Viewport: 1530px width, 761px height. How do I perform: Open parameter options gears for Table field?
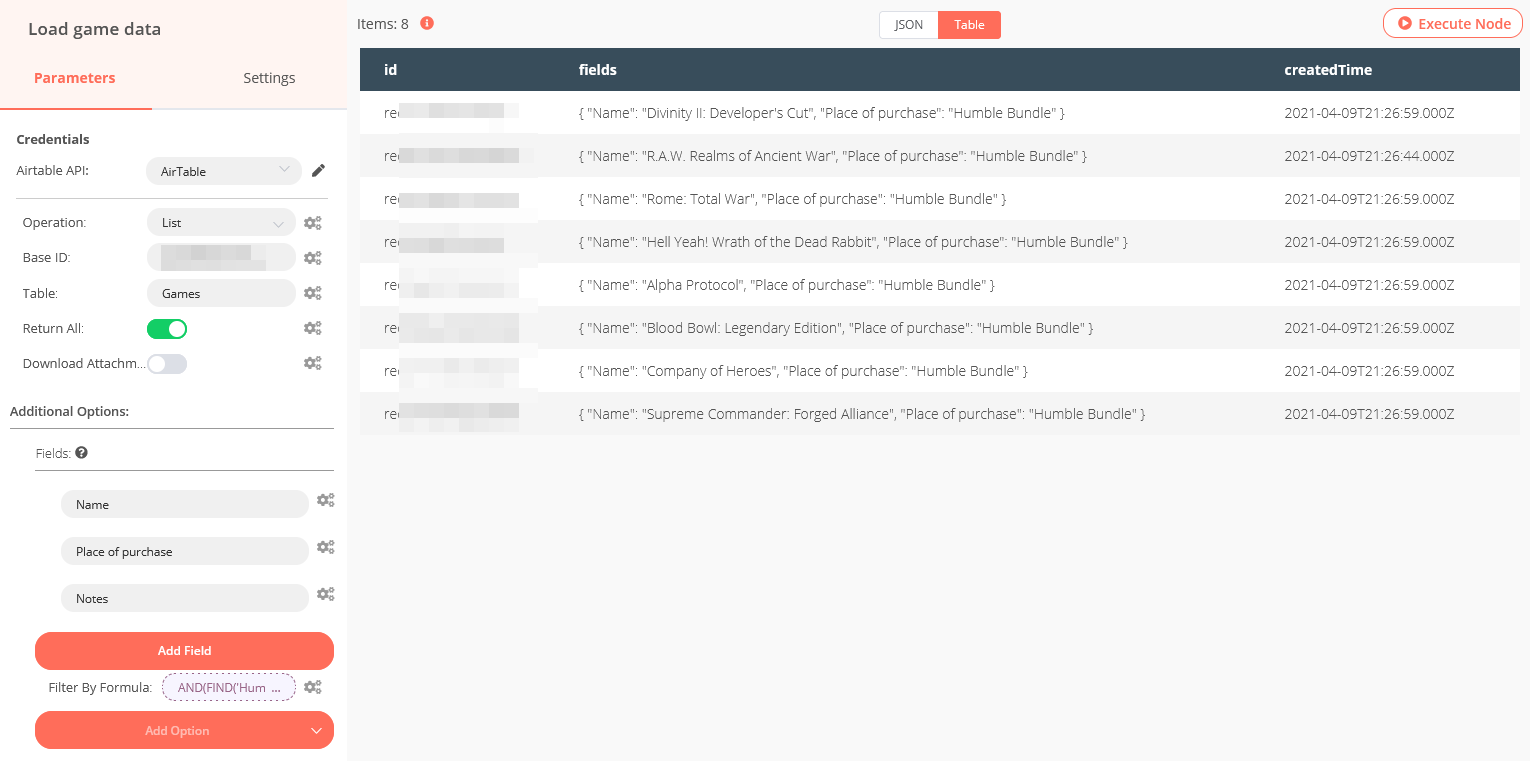[313, 293]
